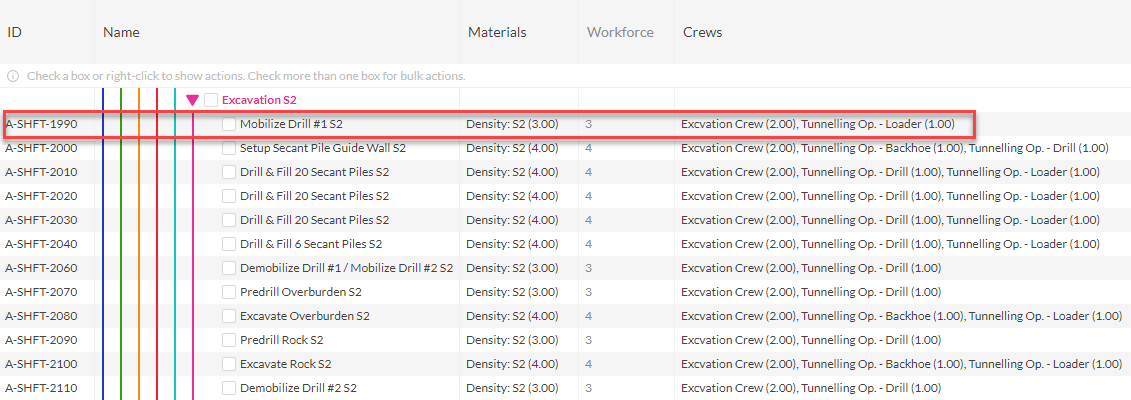Click the Materials column header
The image size is (1131, 400).
click(x=497, y=32)
